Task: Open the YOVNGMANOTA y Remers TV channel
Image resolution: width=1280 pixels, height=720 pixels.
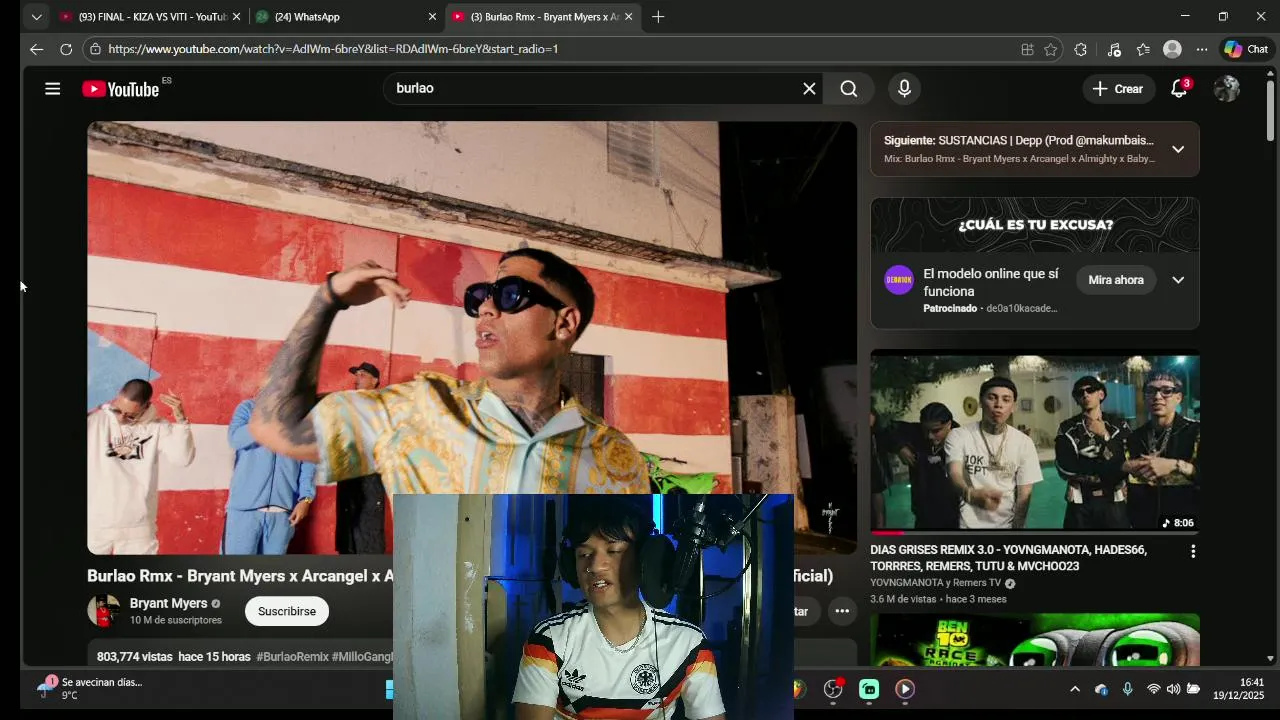Action: click(935, 583)
